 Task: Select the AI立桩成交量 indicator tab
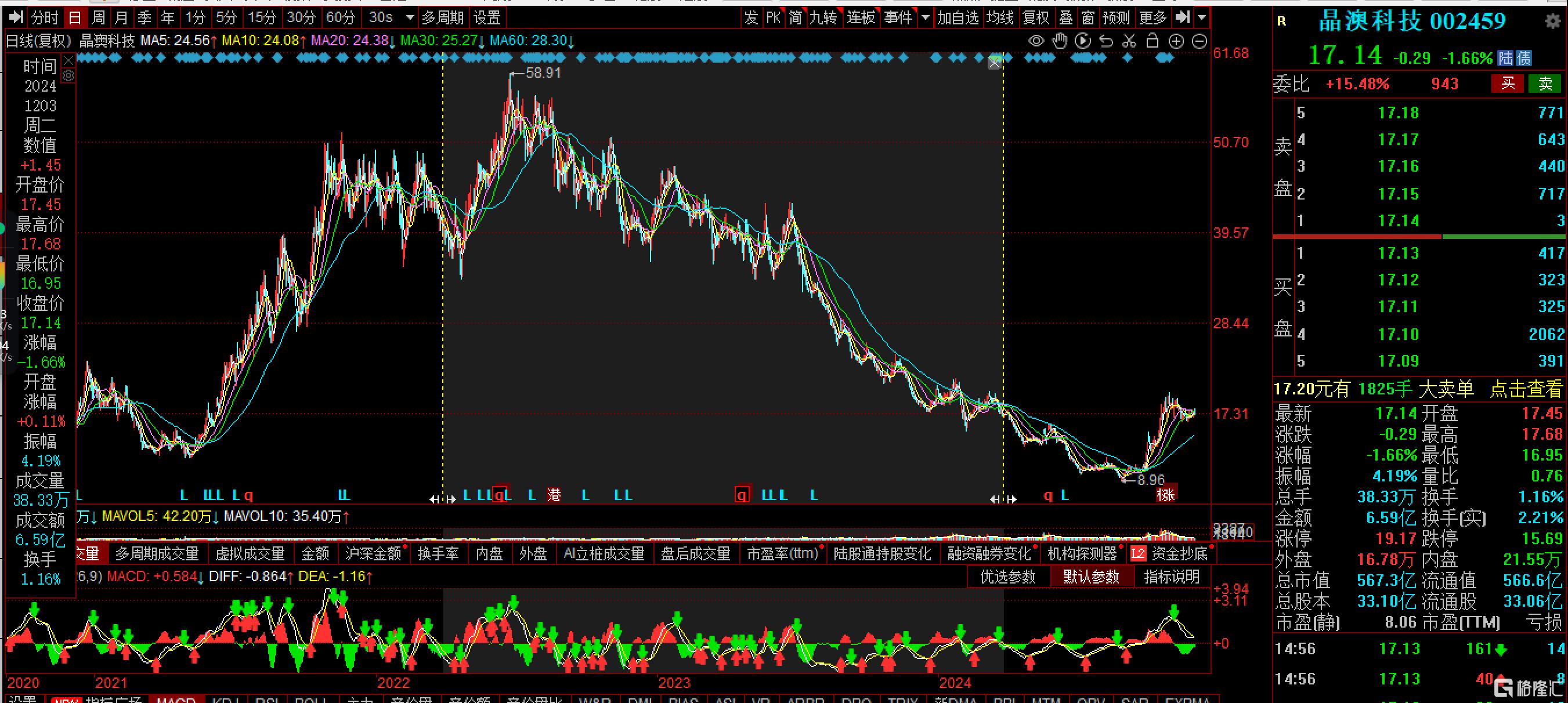[604, 554]
